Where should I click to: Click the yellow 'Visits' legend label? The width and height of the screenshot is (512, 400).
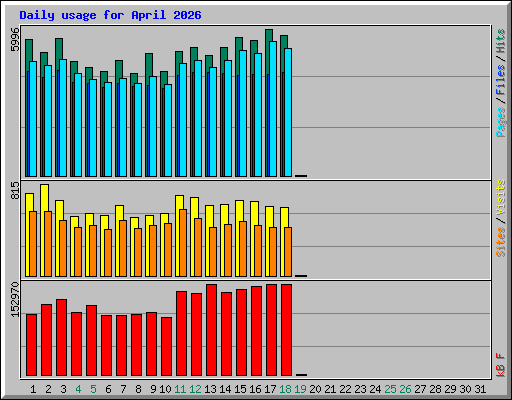(x=501, y=197)
